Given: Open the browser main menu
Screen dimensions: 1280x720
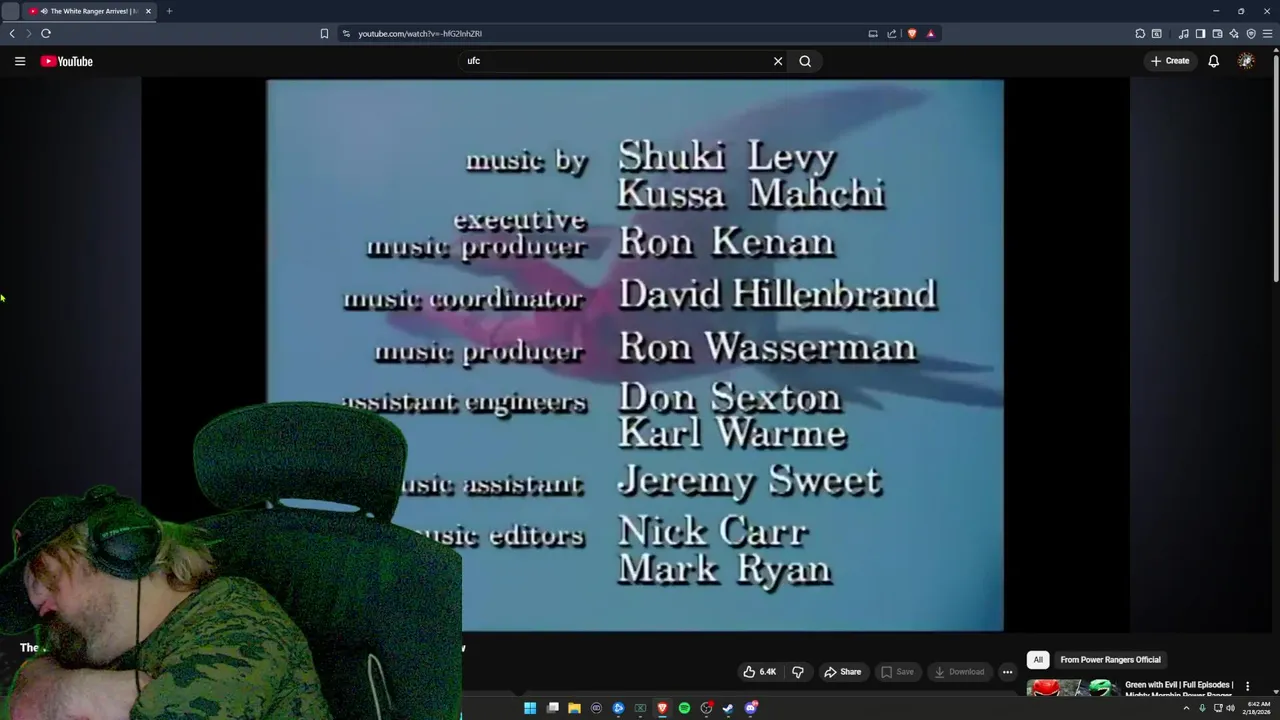Looking at the screenshot, I should pyautogui.click(x=1267, y=33).
